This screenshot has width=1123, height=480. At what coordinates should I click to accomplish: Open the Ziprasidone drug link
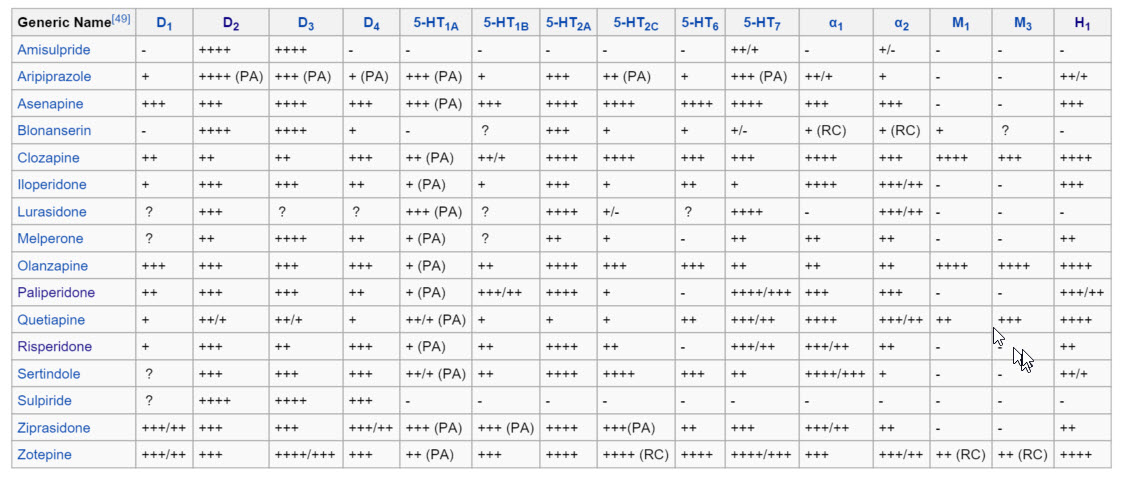(x=54, y=428)
